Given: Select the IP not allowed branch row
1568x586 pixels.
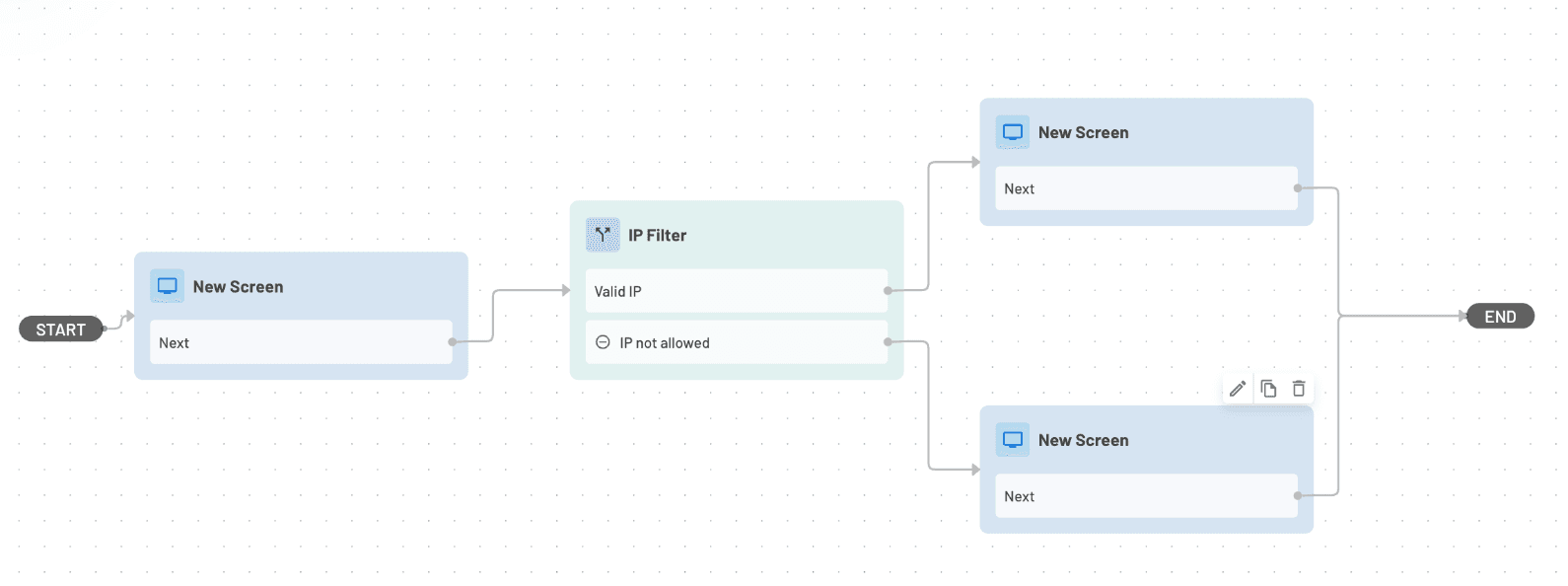Looking at the screenshot, I should [x=736, y=341].
